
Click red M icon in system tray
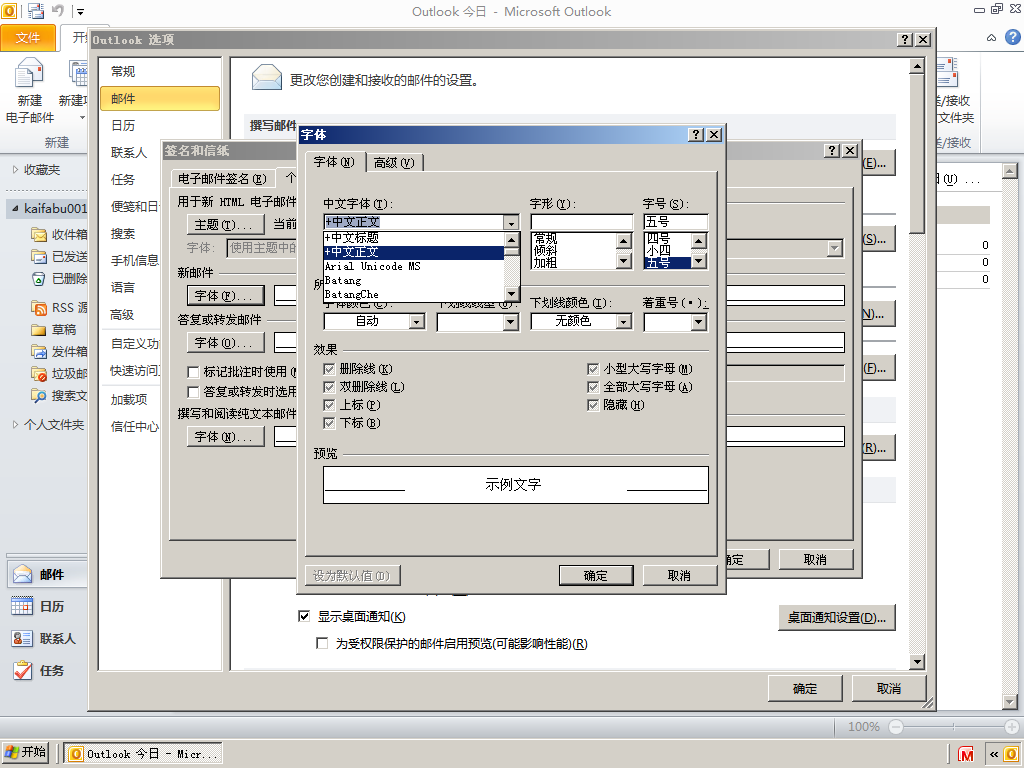(966, 754)
